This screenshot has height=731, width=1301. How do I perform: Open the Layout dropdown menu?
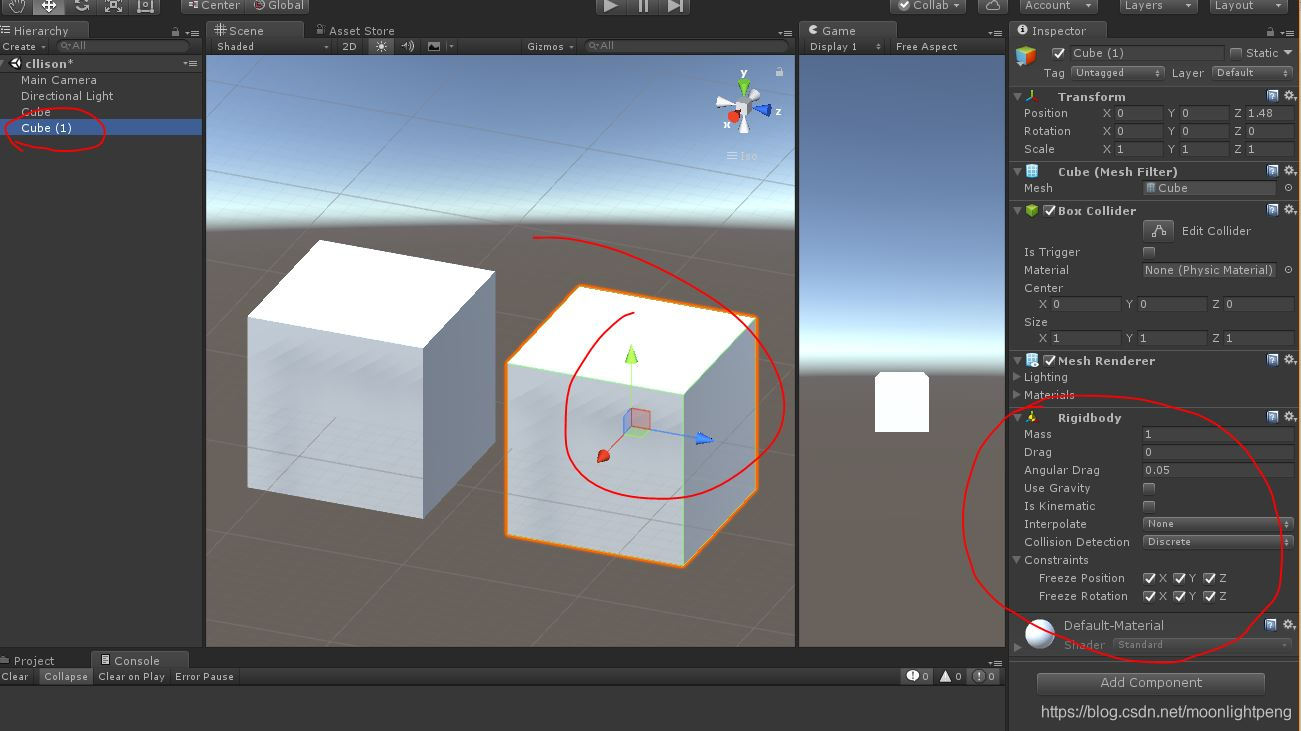pyautogui.click(x=1246, y=6)
